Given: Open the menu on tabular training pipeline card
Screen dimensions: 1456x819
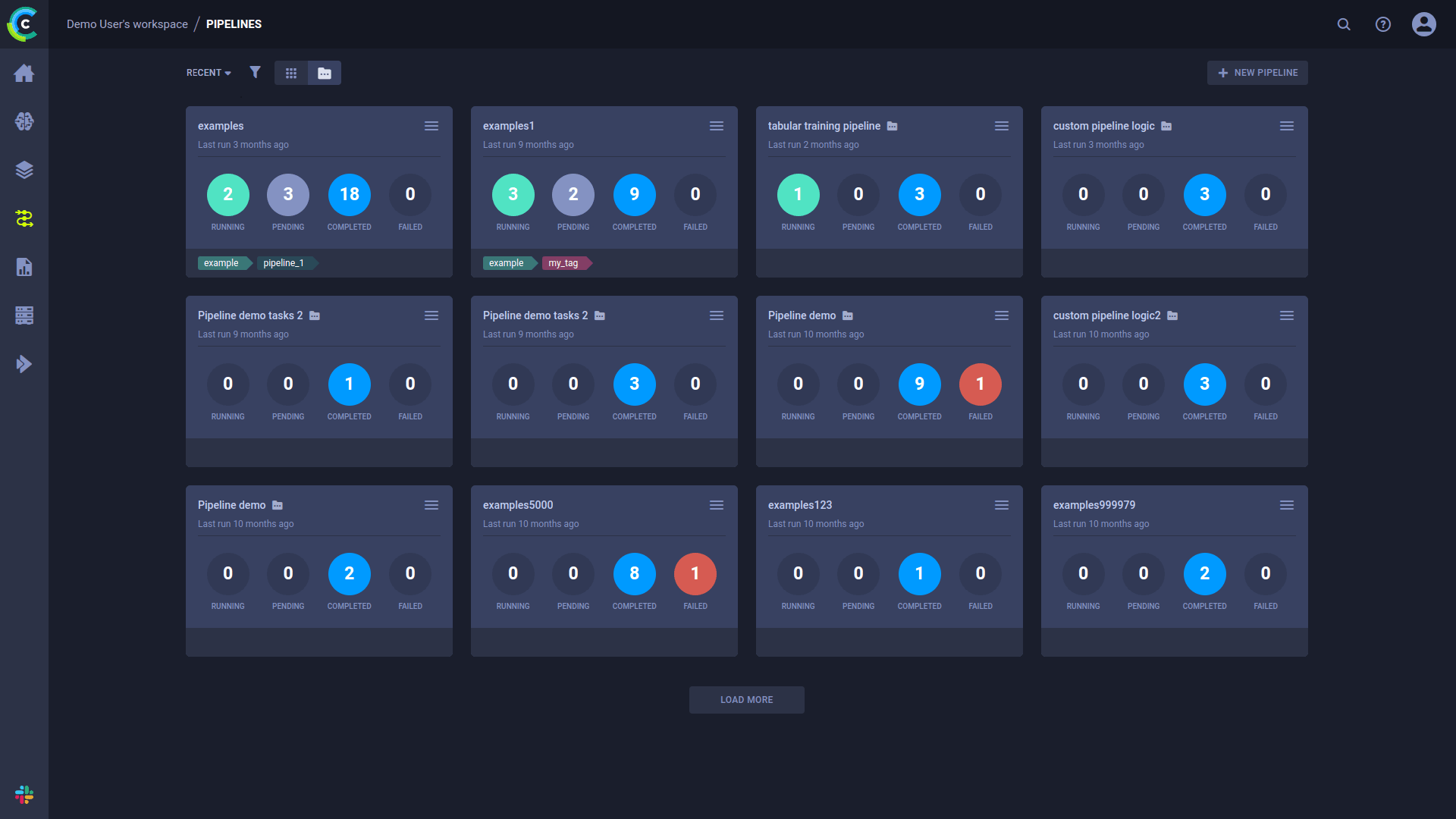Looking at the screenshot, I should pos(1002,126).
